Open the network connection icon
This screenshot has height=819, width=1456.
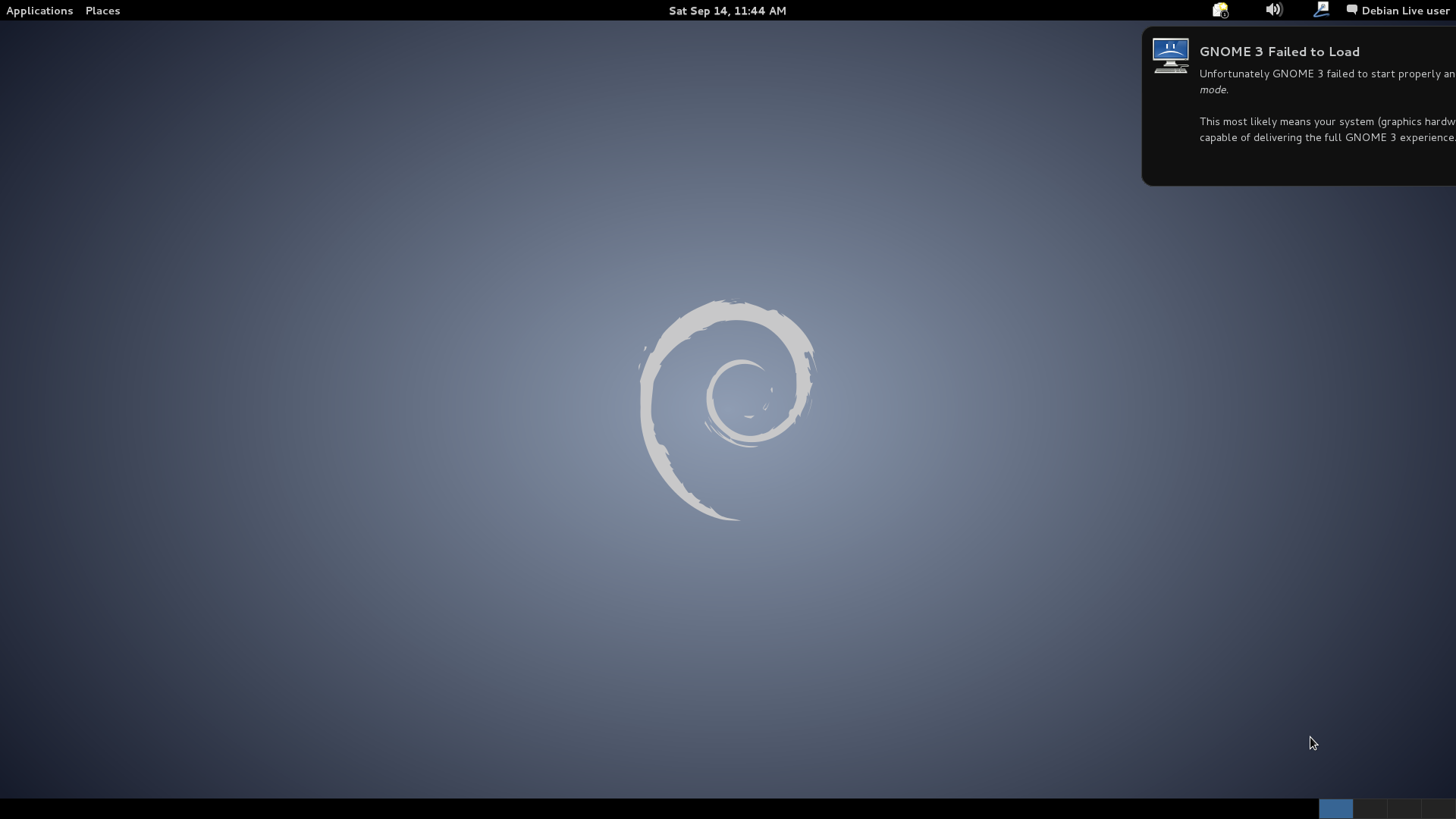1321,10
